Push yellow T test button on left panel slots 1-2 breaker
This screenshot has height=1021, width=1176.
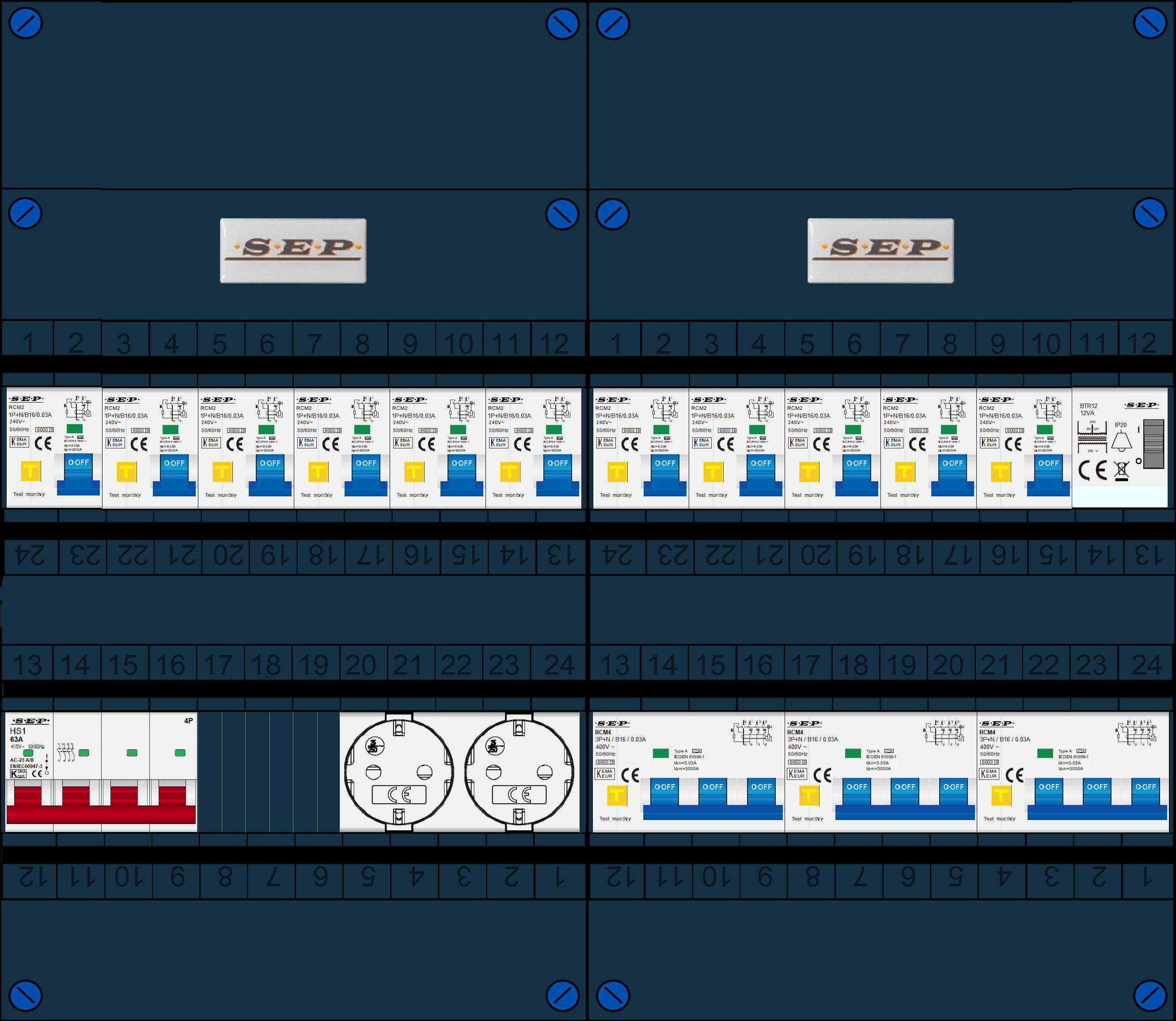(31, 471)
